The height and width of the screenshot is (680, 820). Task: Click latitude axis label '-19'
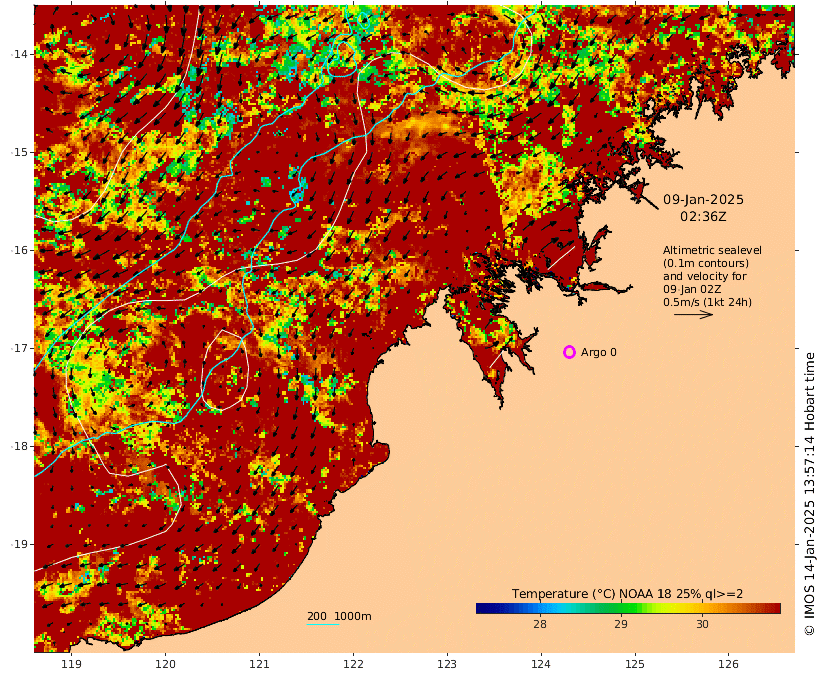(x=19, y=544)
